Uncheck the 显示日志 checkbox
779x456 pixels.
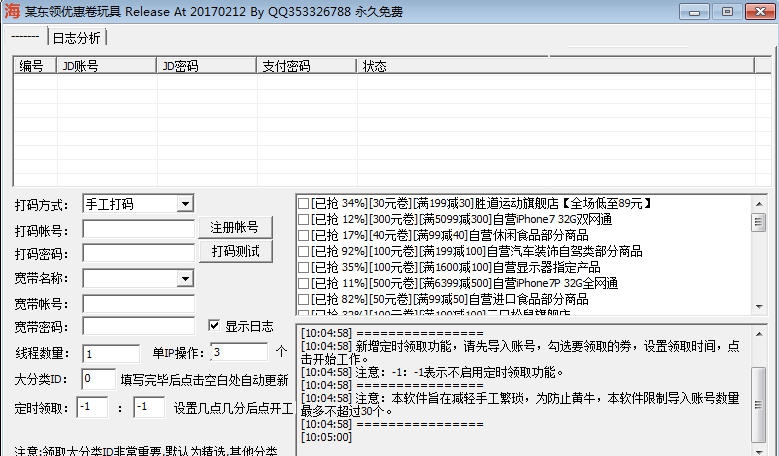pyautogui.click(x=214, y=326)
